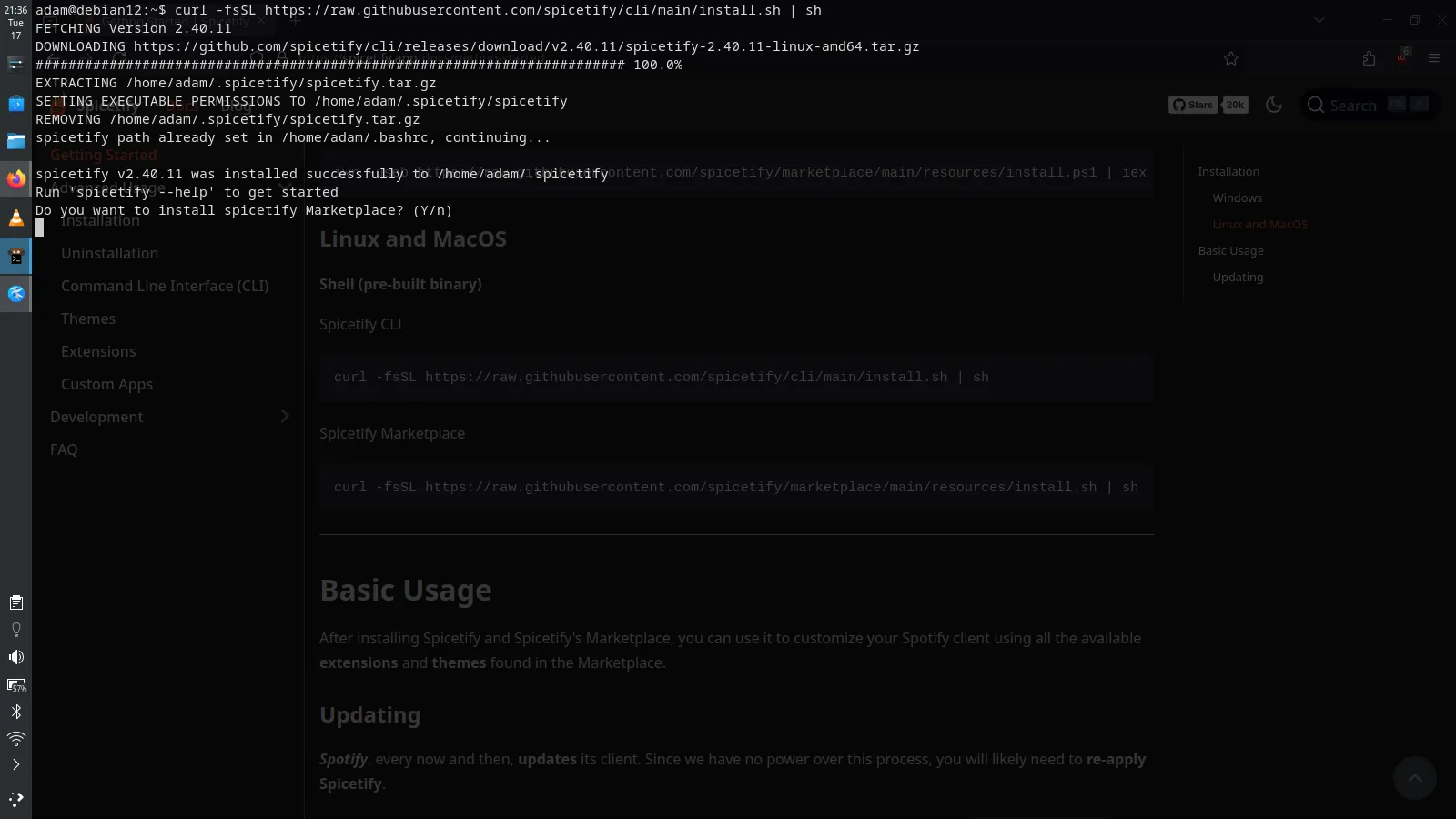The image size is (1456, 819).
Task: Open the GitHub Stars button
Action: pyautogui.click(x=1193, y=105)
